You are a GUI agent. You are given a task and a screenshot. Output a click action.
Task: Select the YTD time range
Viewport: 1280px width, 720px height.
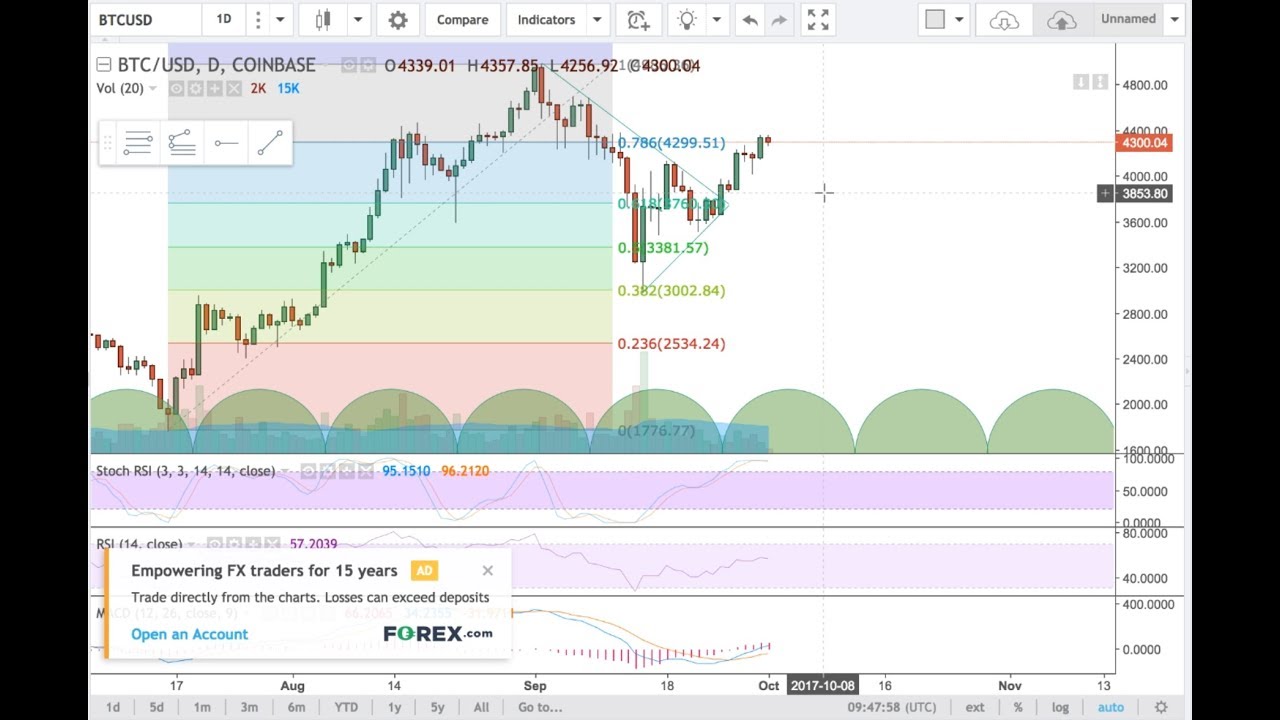click(346, 707)
